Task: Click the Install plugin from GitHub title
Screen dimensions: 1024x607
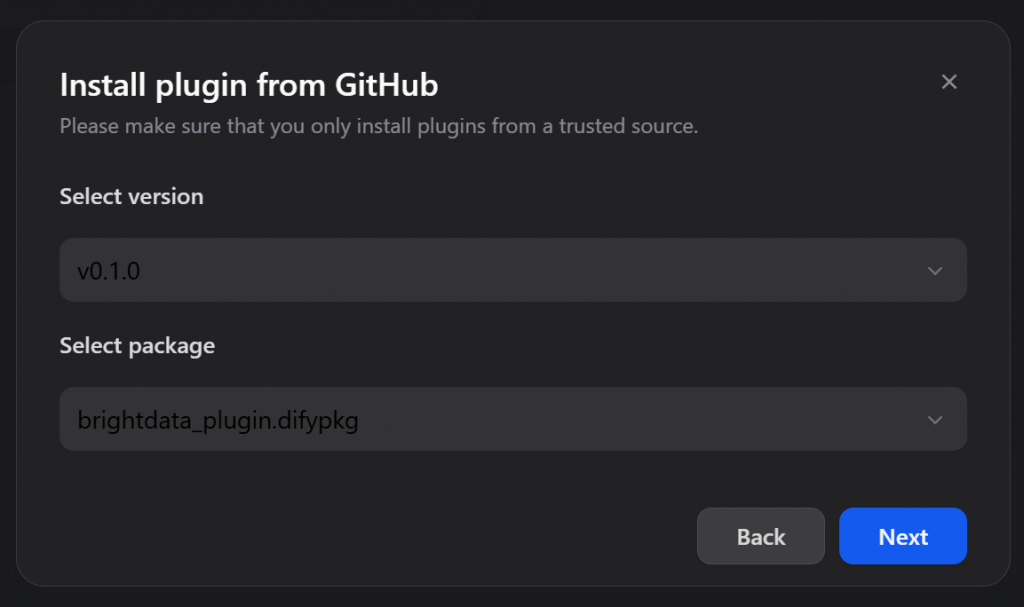Action: [x=248, y=84]
